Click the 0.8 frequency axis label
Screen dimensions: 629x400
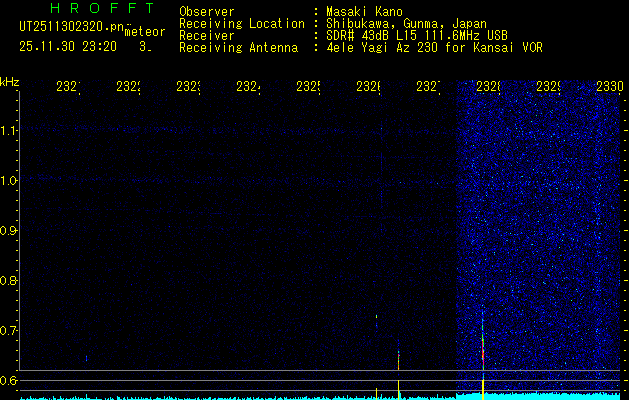point(9,280)
